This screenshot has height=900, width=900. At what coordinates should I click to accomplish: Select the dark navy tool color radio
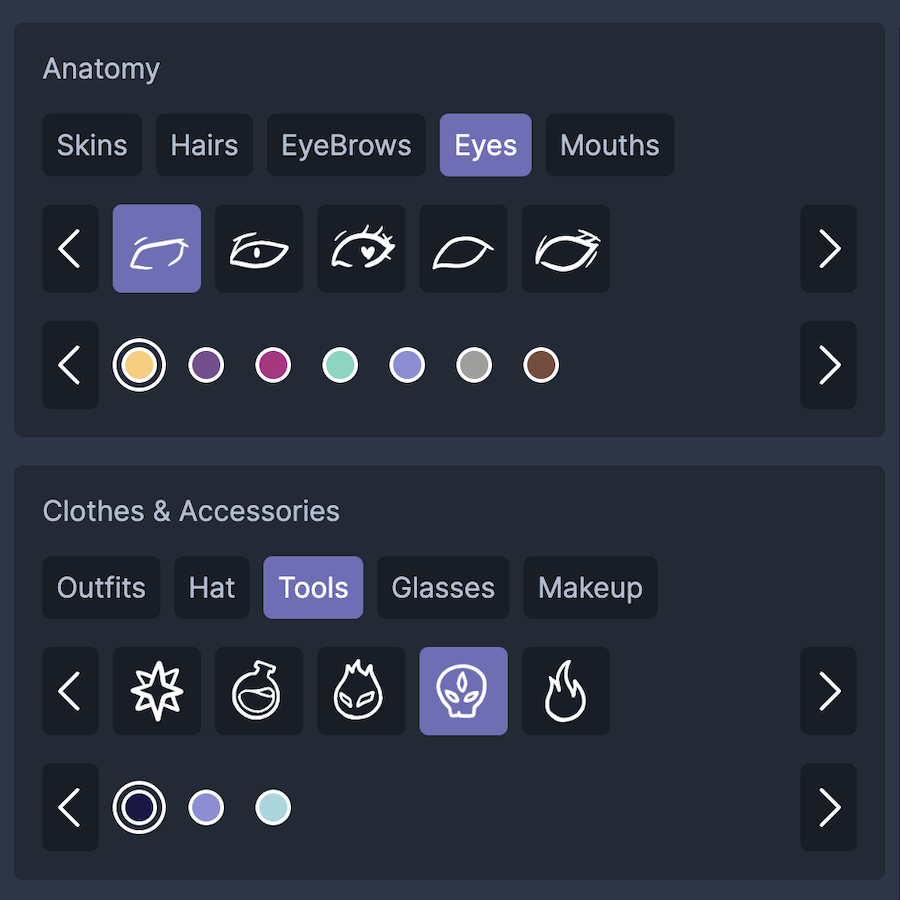[139, 808]
